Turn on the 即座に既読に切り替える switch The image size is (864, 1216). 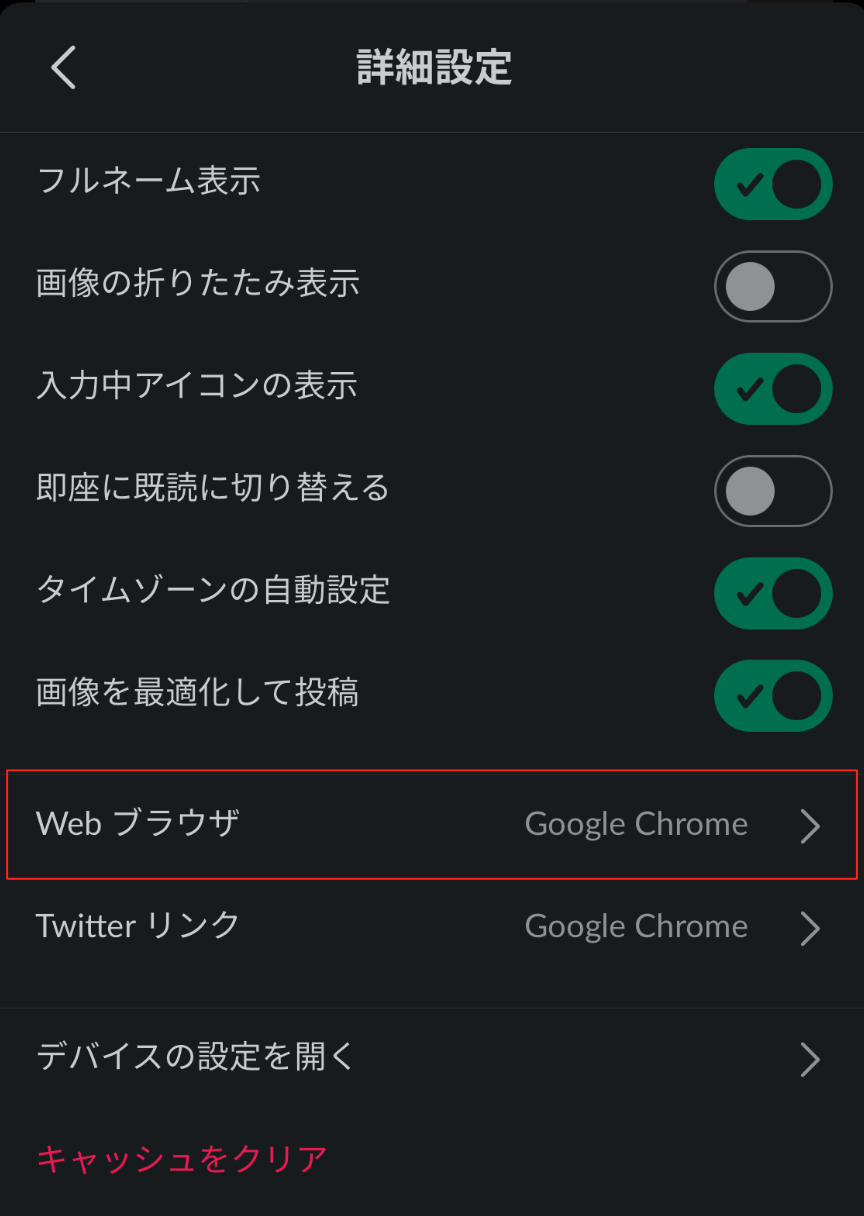coord(772,491)
